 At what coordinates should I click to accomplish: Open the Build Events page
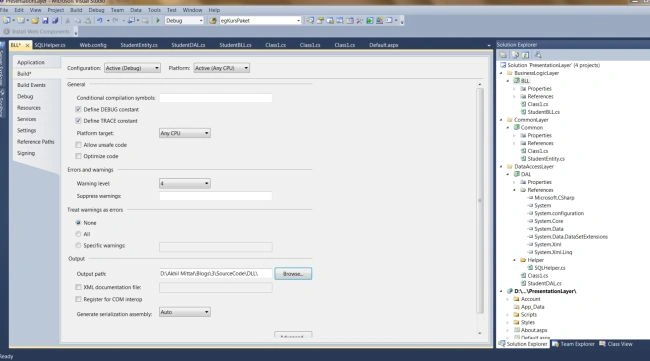(x=32, y=85)
